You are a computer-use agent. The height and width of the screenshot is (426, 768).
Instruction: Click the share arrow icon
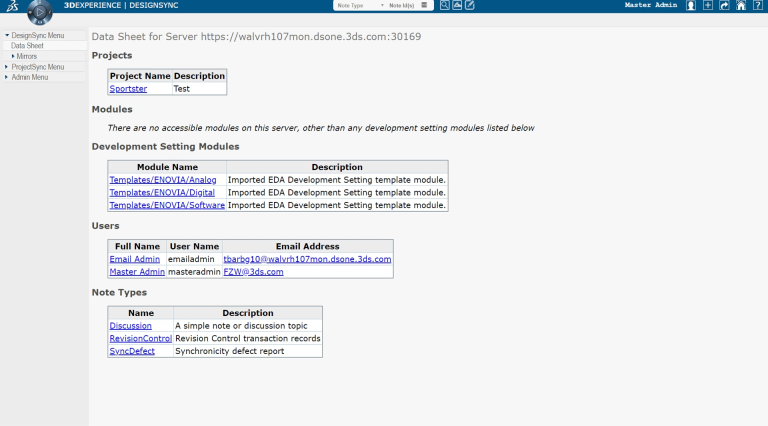coord(724,6)
